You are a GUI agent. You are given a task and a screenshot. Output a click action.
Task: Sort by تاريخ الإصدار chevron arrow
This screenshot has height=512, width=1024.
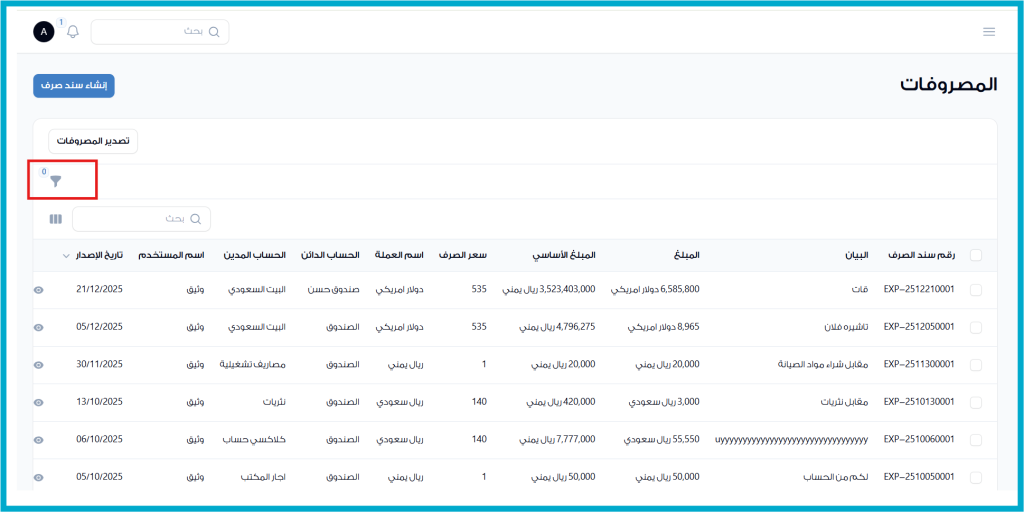click(66, 256)
